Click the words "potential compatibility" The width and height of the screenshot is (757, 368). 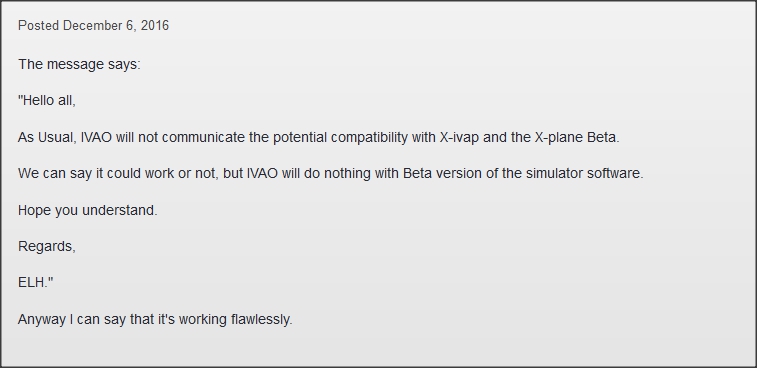[x=340, y=138]
